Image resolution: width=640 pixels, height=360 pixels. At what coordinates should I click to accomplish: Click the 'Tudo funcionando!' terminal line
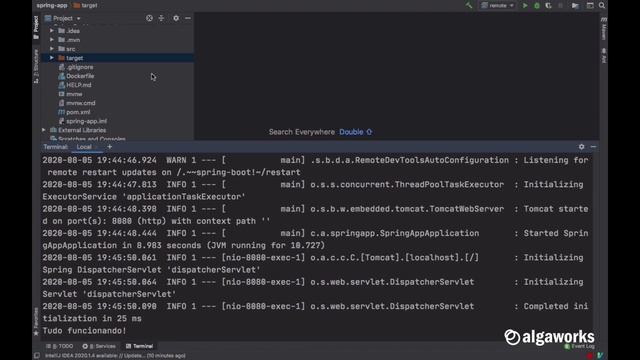click(x=84, y=331)
